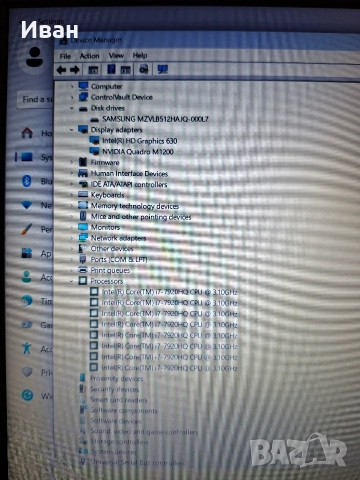Click the Disk drives category icon
360x480 pixels.
pos(83,108)
